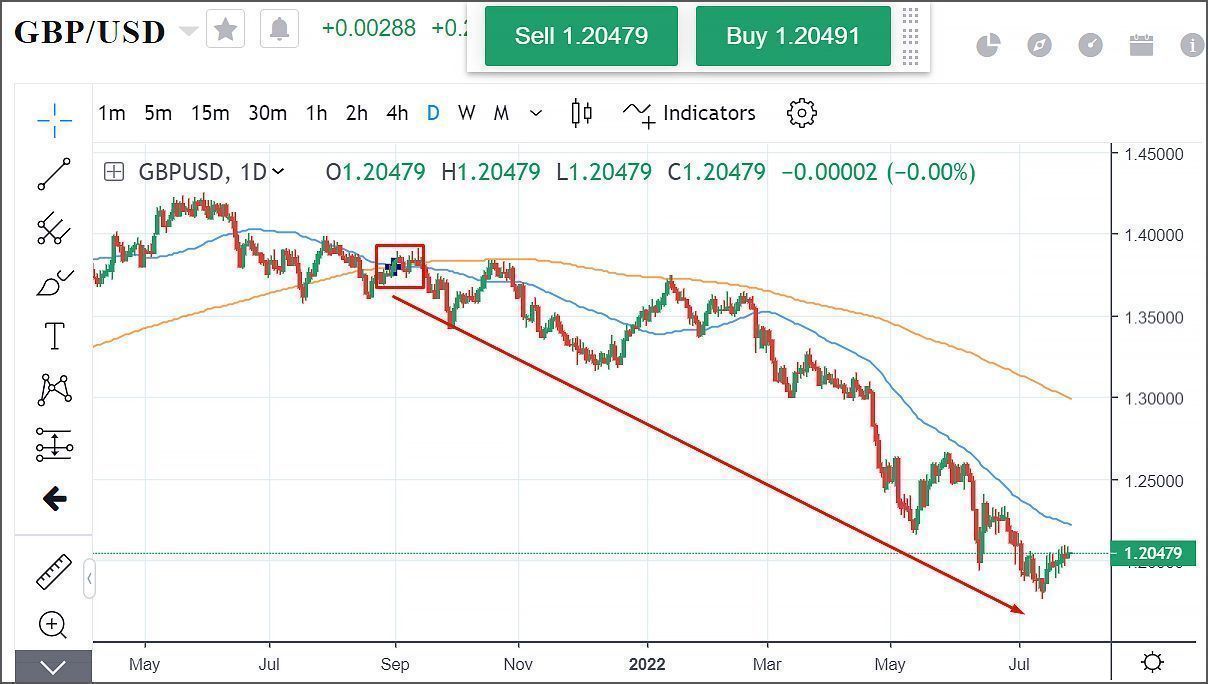Screen dimensions: 1208x684
Task: Click the Buy 1.20491 button
Action: pyautogui.click(x=793, y=36)
